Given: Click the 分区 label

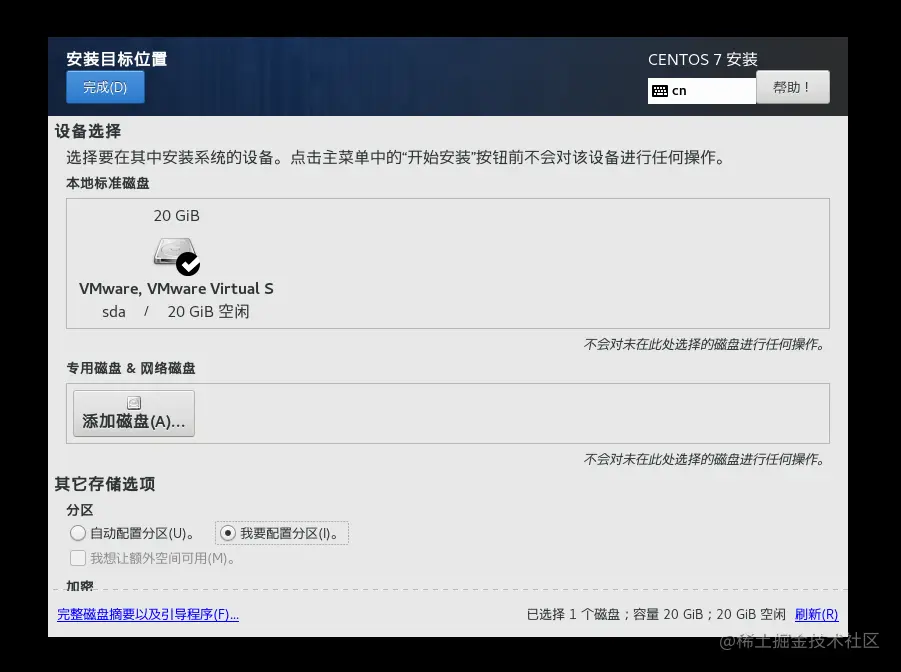Looking at the screenshot, I should point(79,510).
